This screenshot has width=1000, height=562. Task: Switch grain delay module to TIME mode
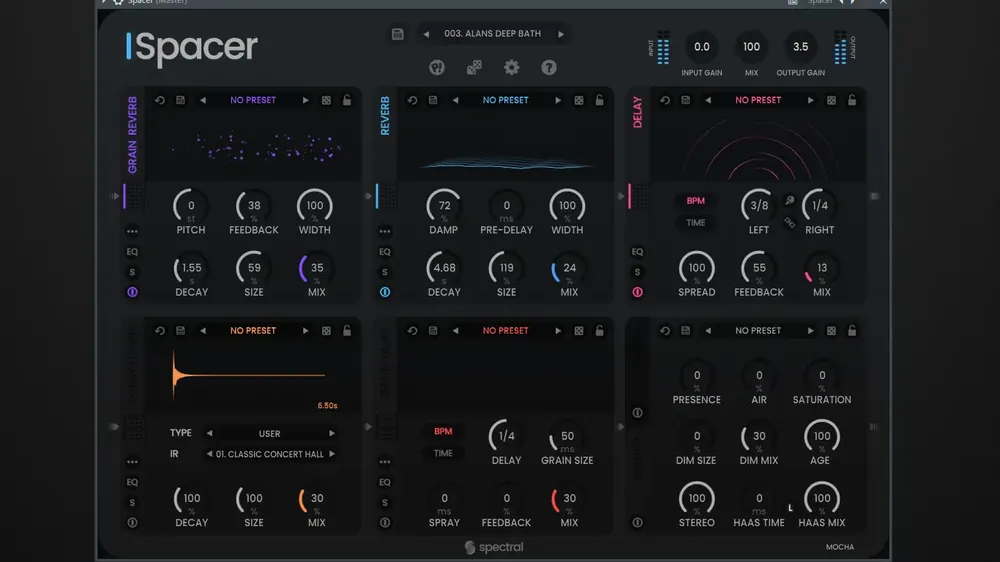(443, 453)
